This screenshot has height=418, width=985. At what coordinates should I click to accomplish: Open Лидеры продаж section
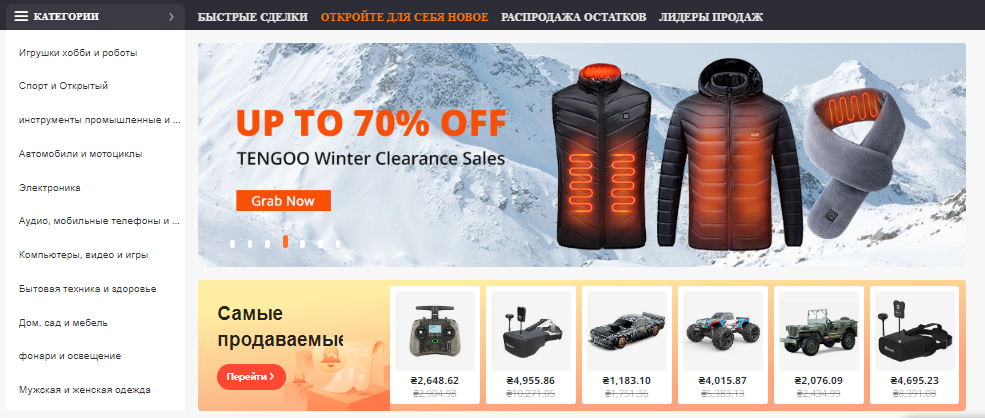click(711, 17)
